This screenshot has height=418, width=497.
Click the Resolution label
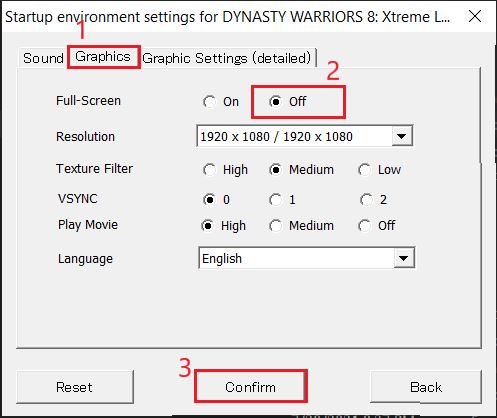[x=85, y=136]
